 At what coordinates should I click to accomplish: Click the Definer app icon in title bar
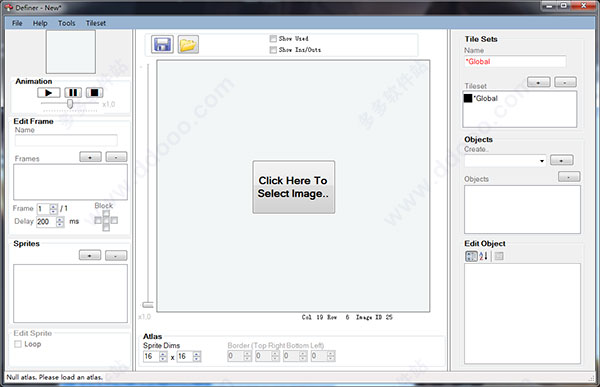point(8,8)
